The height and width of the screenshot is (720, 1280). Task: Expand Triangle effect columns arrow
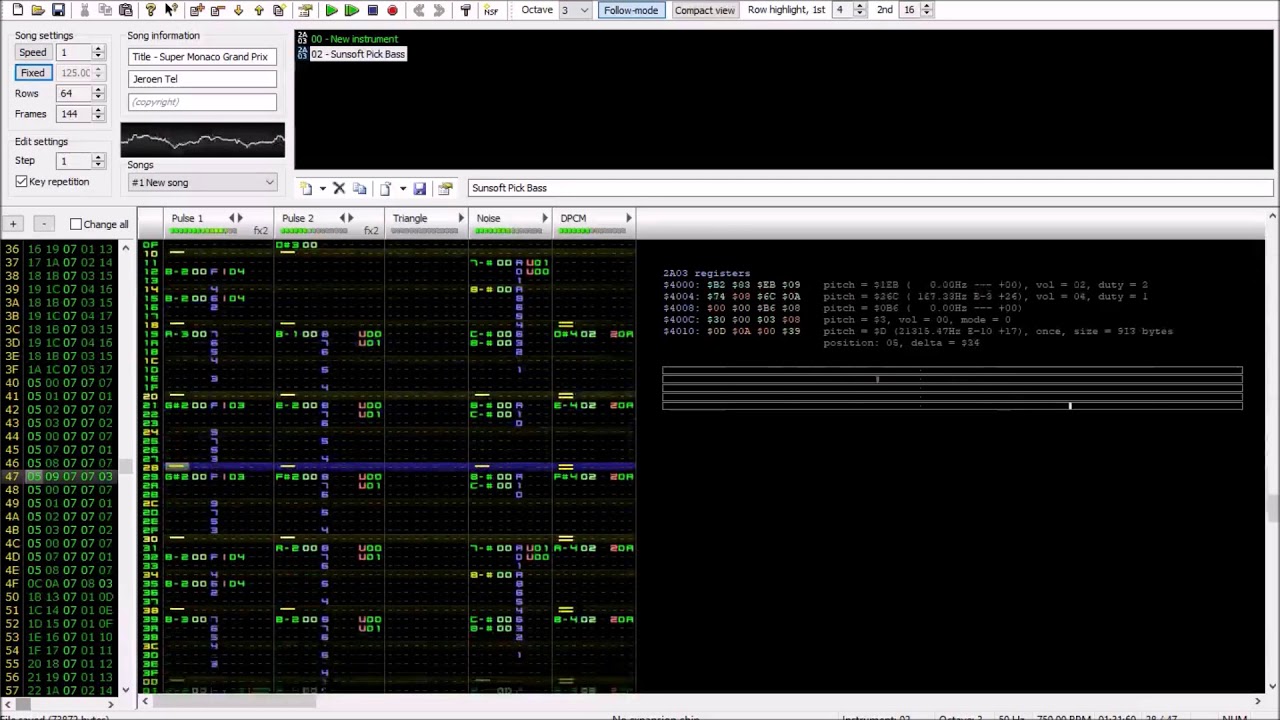point(461,218)
